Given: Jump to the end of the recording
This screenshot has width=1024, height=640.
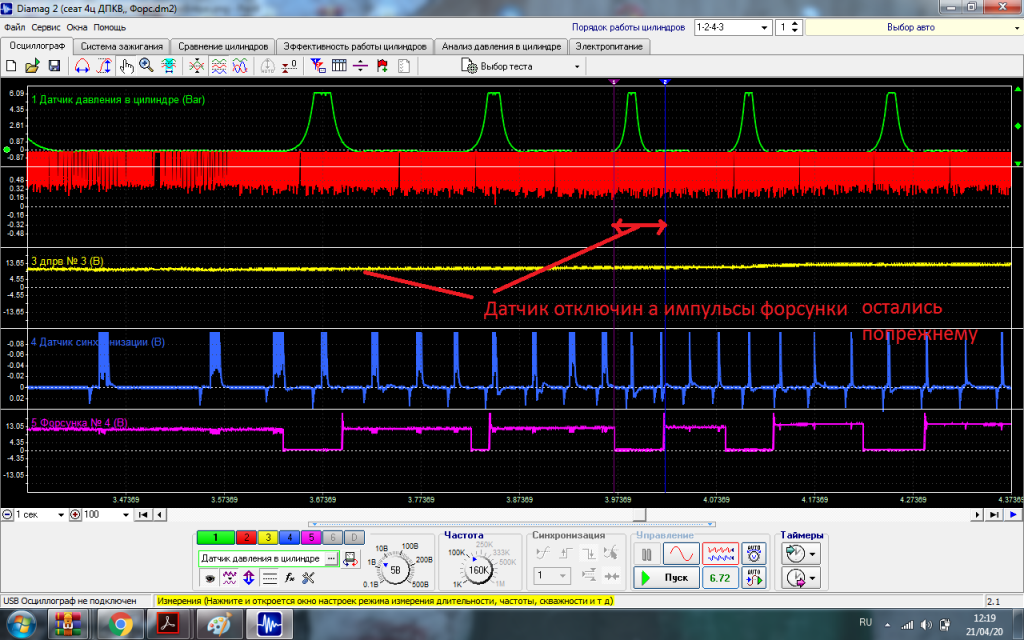Looking at the screenshot, I should click(994, 515).
